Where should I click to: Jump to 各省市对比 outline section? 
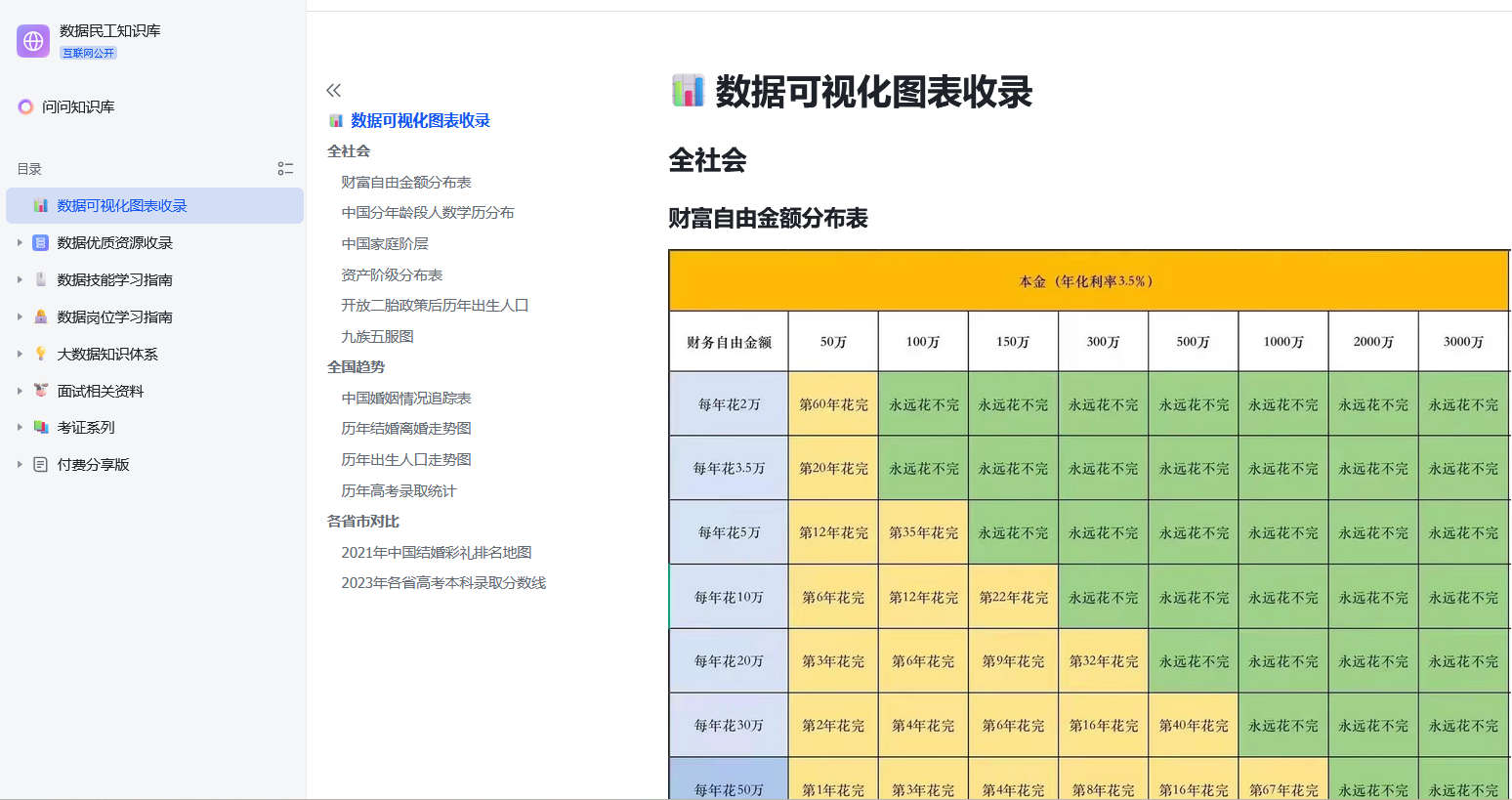pos(363,522)
